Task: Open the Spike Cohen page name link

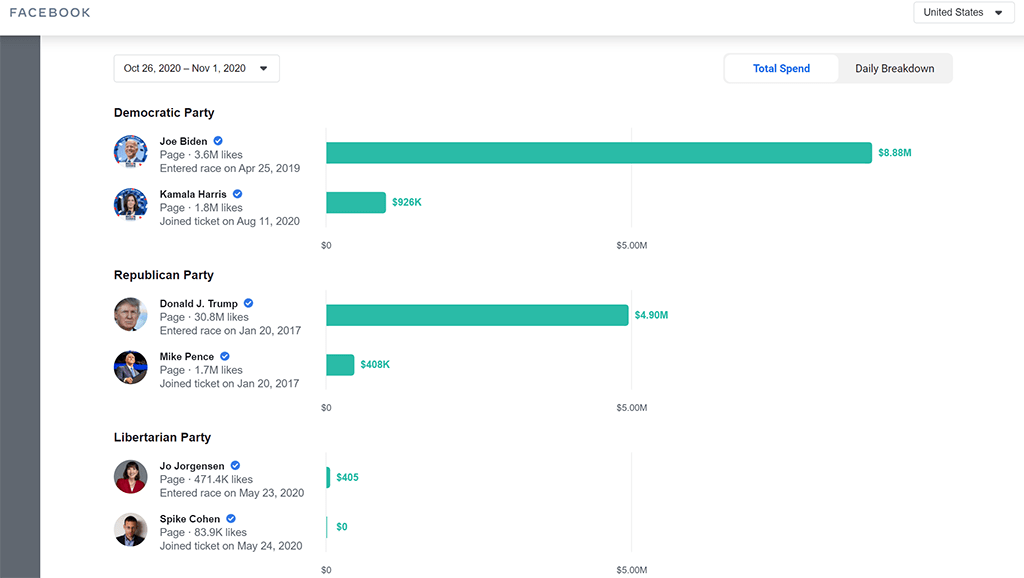Action: coord(190,519)
